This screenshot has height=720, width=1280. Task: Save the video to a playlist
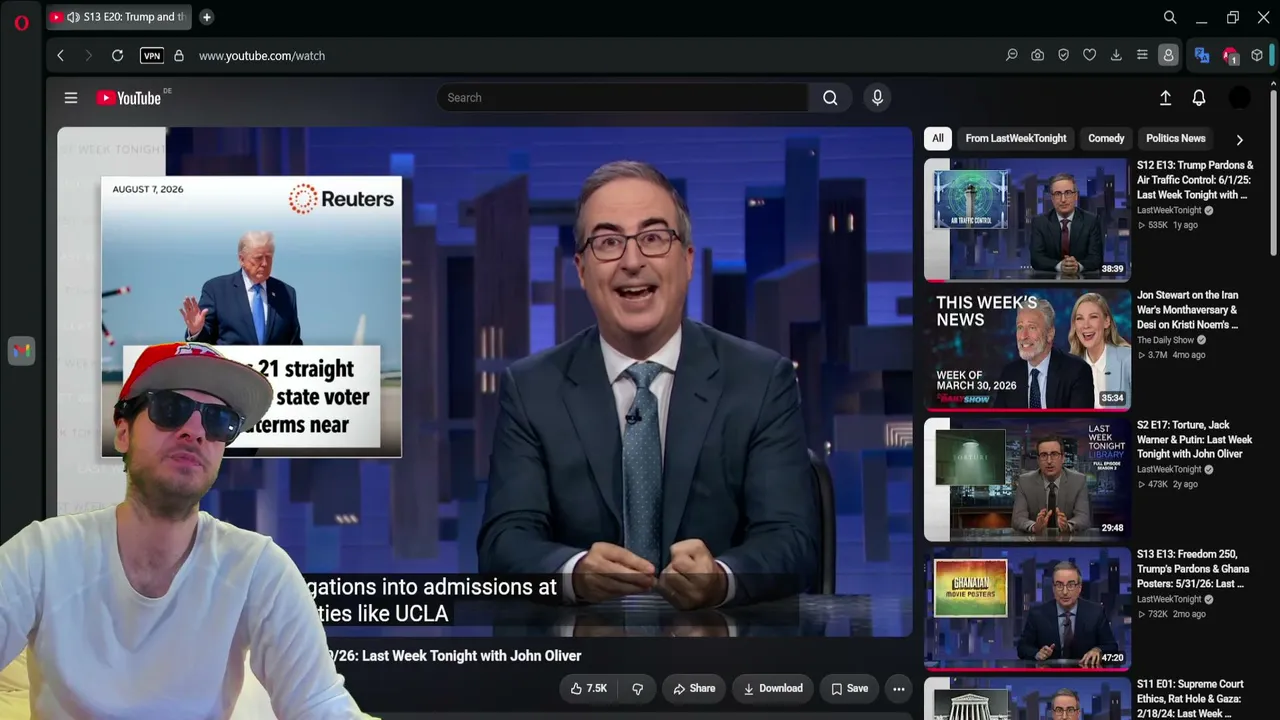coord(850,688)
